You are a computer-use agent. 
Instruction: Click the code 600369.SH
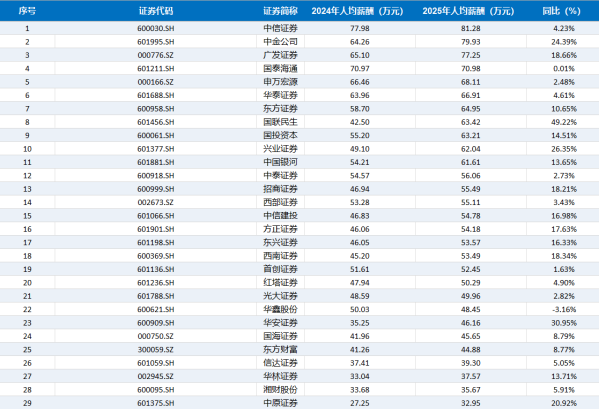[156, 256]
